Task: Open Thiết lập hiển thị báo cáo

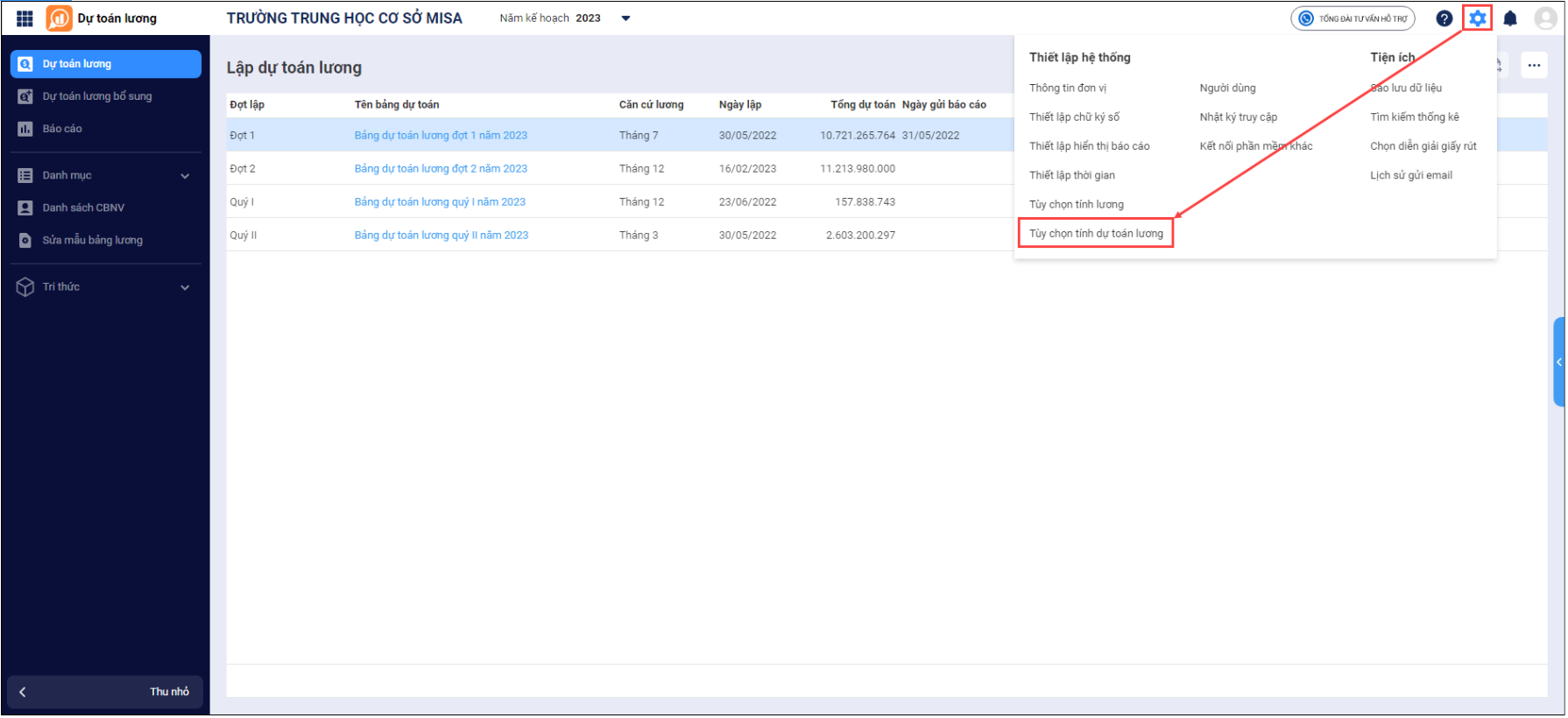Action: click(1089, 146)
